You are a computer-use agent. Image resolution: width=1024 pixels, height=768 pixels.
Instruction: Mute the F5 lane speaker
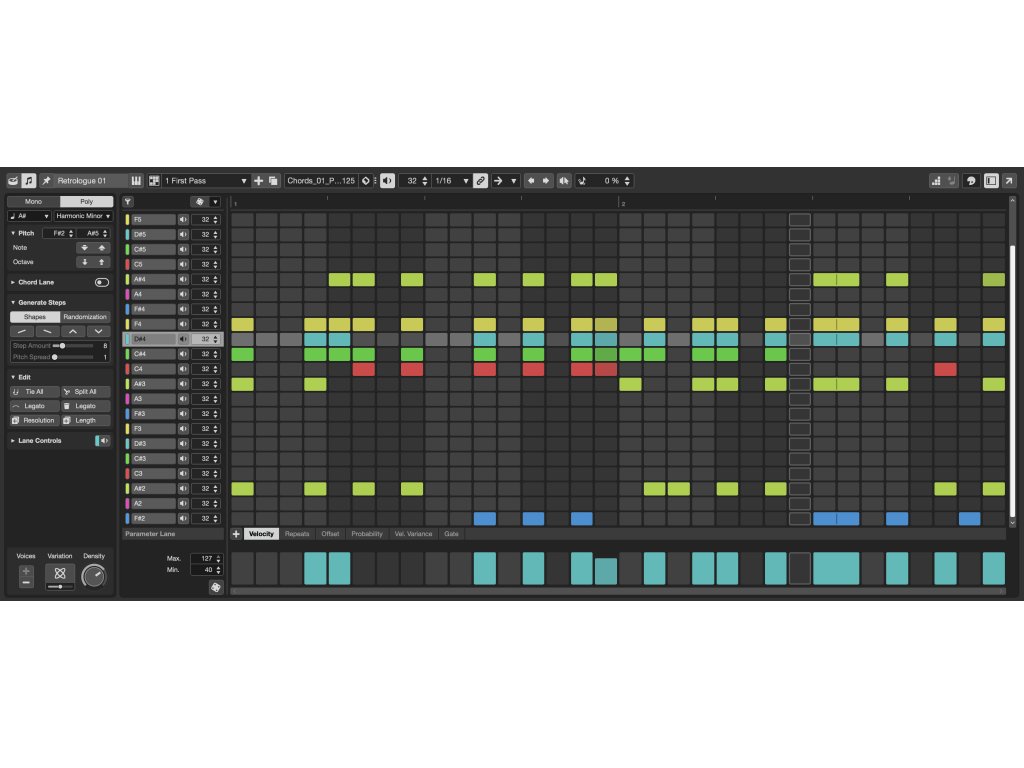pos(183,219)
